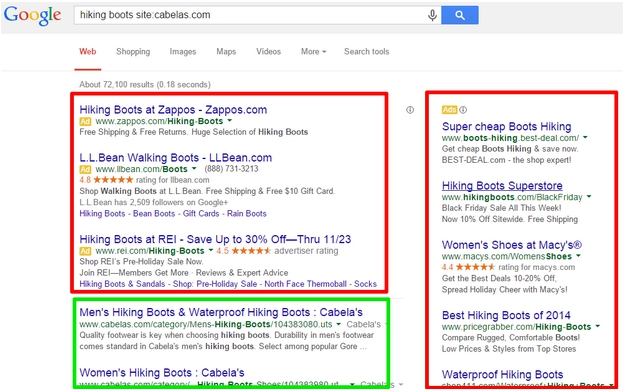Open Search tools
Screen dimensions: 623x391
point(366,52)
